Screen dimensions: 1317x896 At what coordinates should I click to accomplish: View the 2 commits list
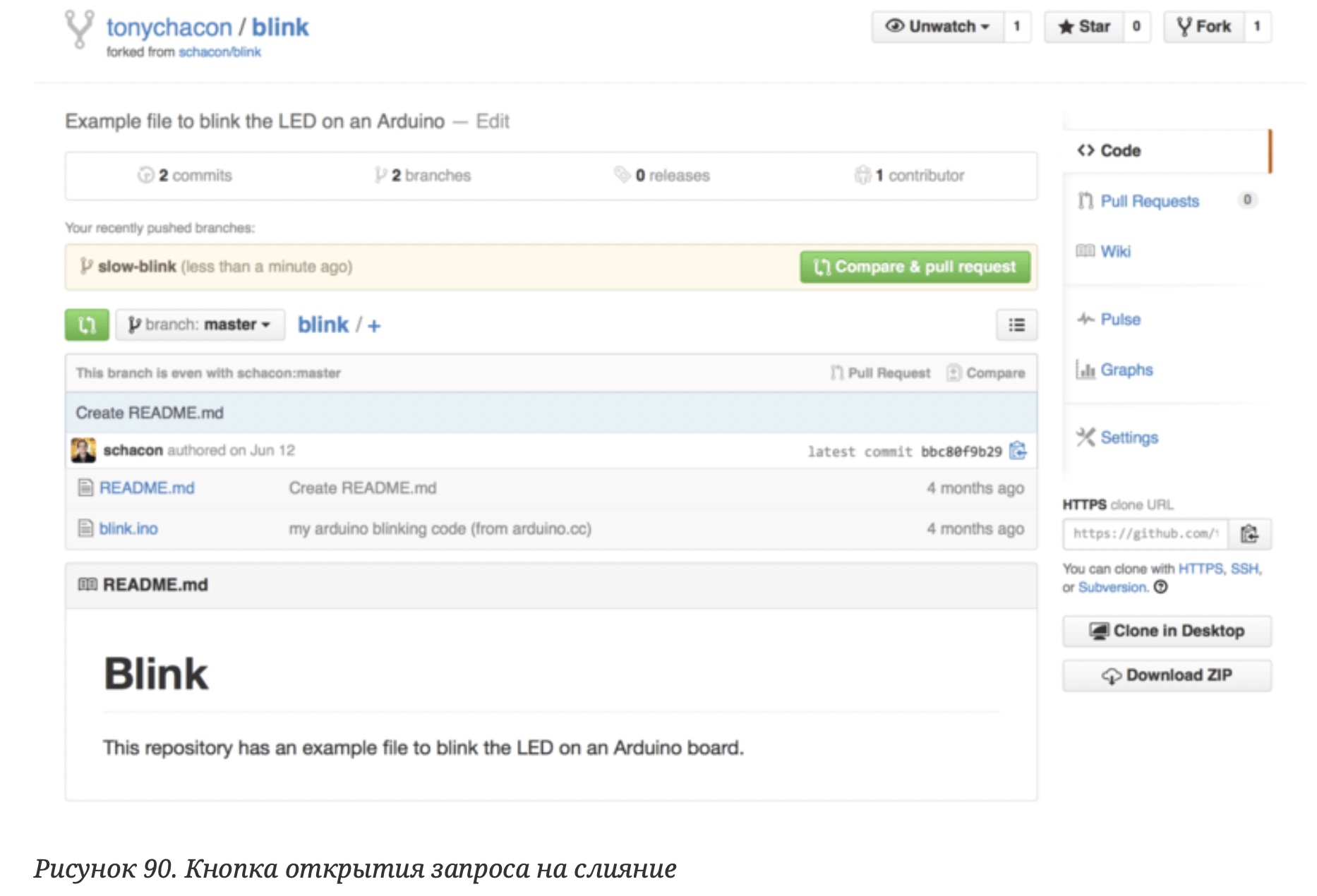coord(185,175)
